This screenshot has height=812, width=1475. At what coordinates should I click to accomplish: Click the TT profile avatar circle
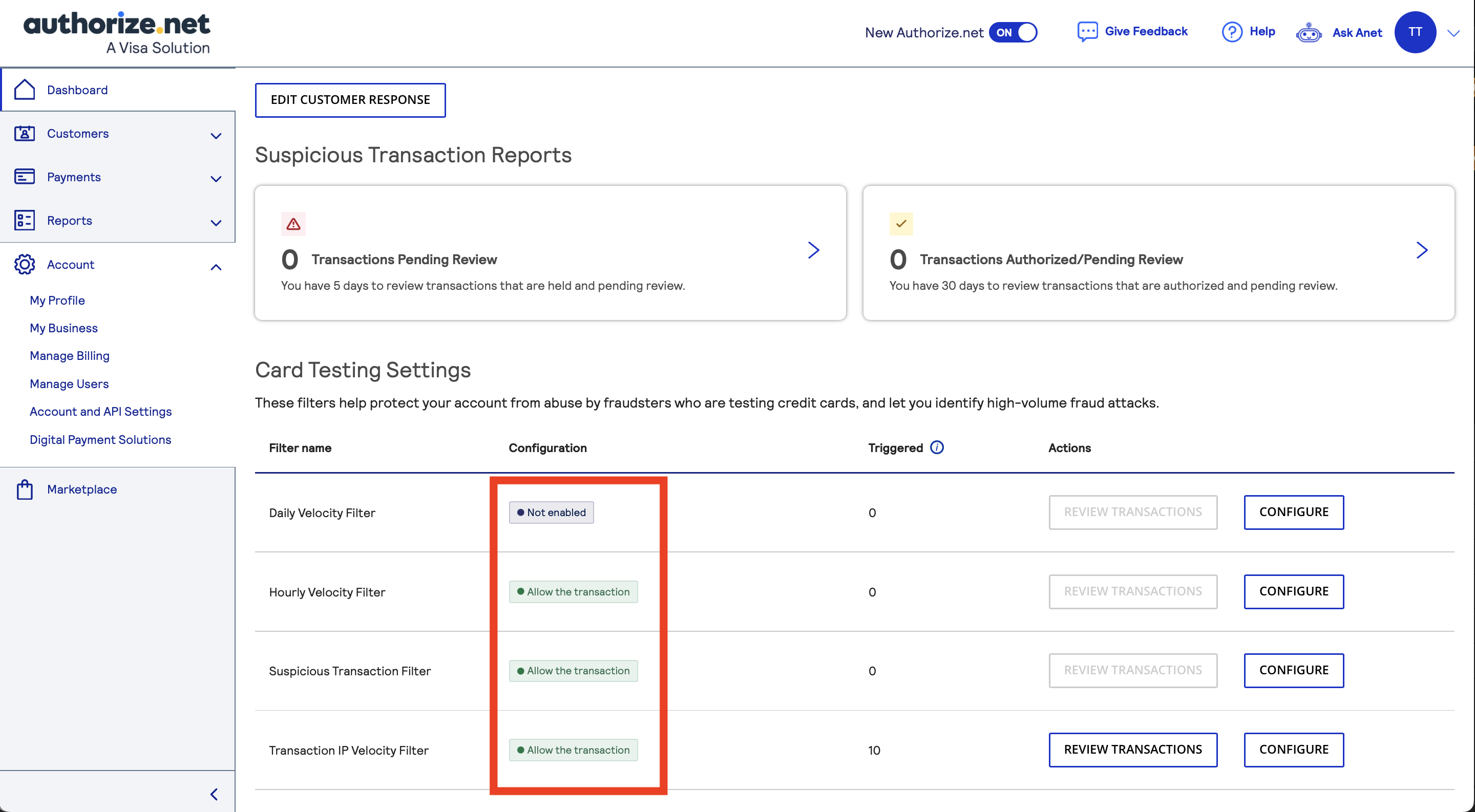1416,32
